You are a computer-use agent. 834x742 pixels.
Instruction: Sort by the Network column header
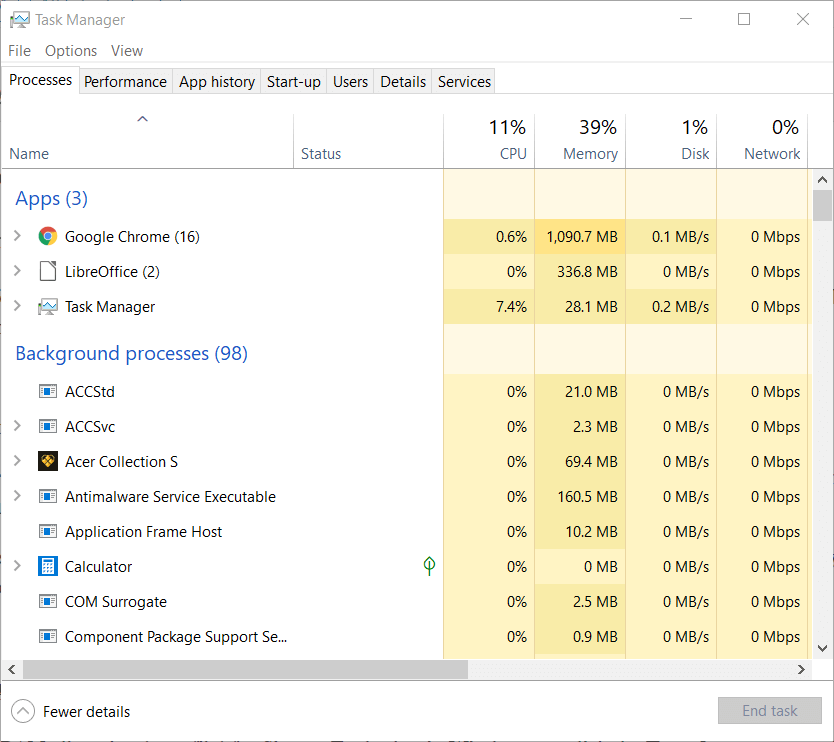762,141
